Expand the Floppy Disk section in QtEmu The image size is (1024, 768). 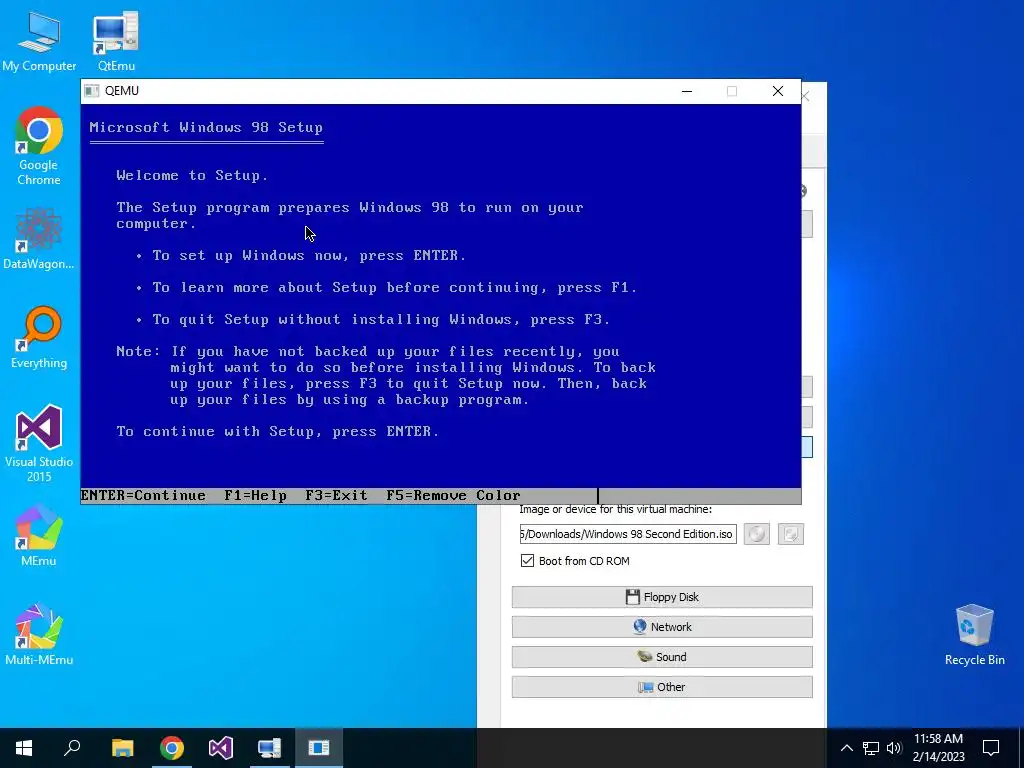662,597
